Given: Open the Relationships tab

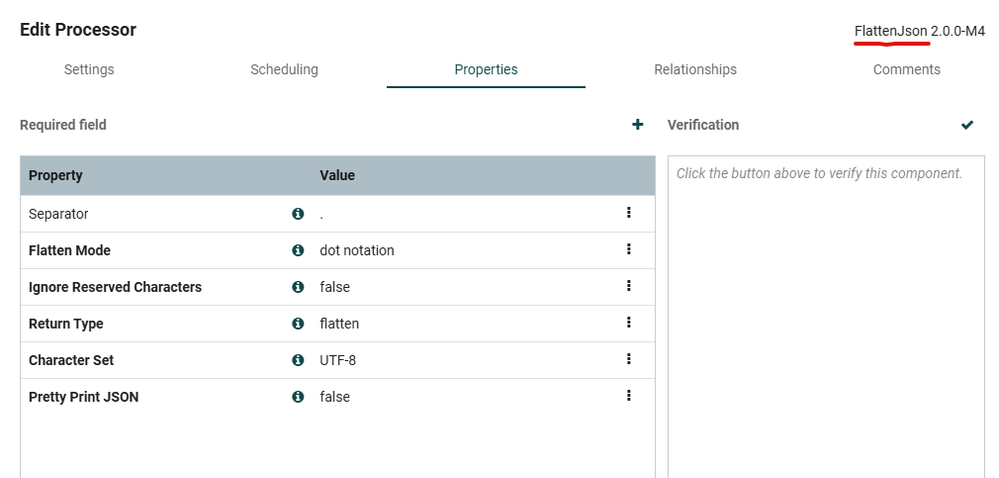Looking at the screenshot, I should (695, 69).
